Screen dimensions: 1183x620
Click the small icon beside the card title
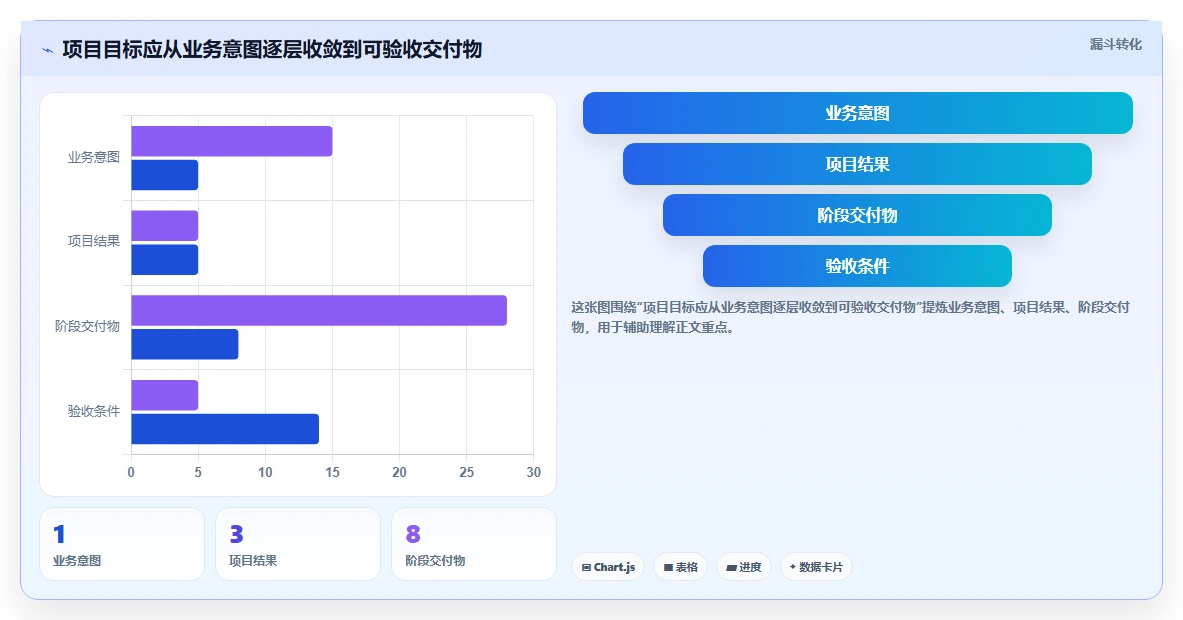pos(48,51)
